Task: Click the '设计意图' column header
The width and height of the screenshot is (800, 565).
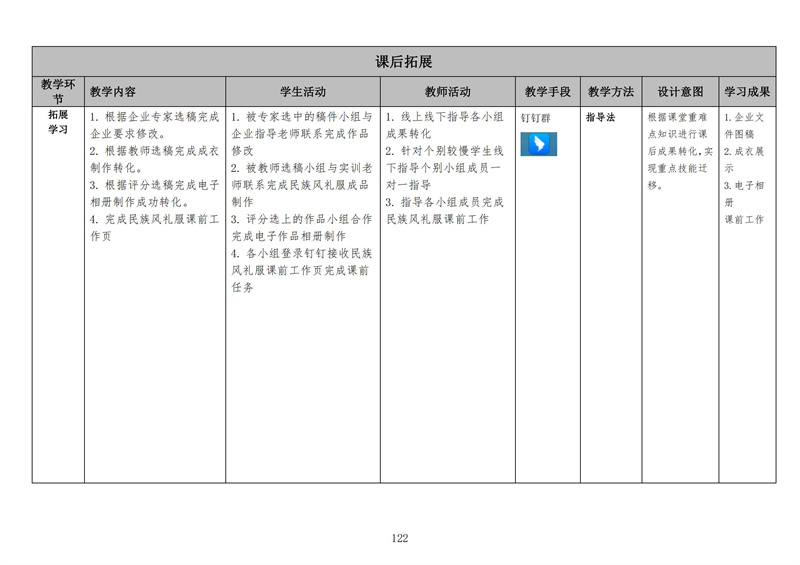Action: 680,92
